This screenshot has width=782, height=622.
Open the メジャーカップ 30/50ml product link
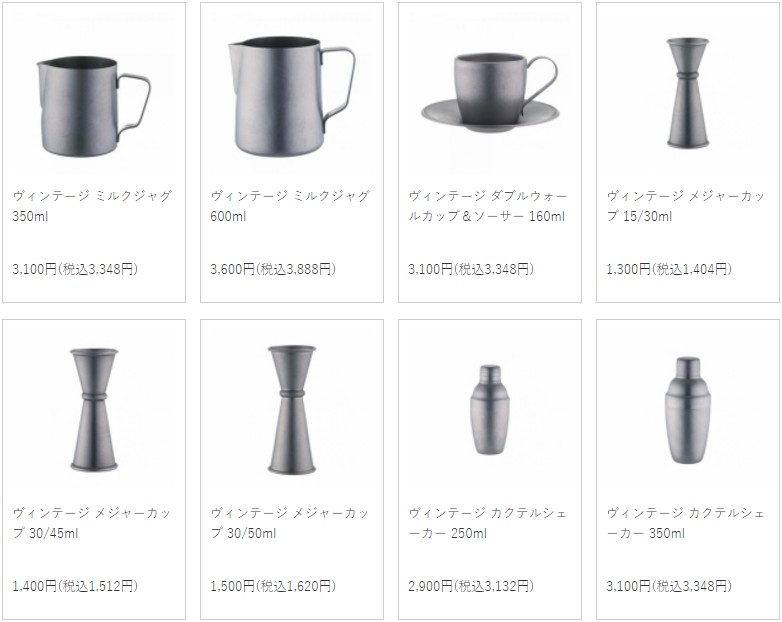(x=290, y=523)
